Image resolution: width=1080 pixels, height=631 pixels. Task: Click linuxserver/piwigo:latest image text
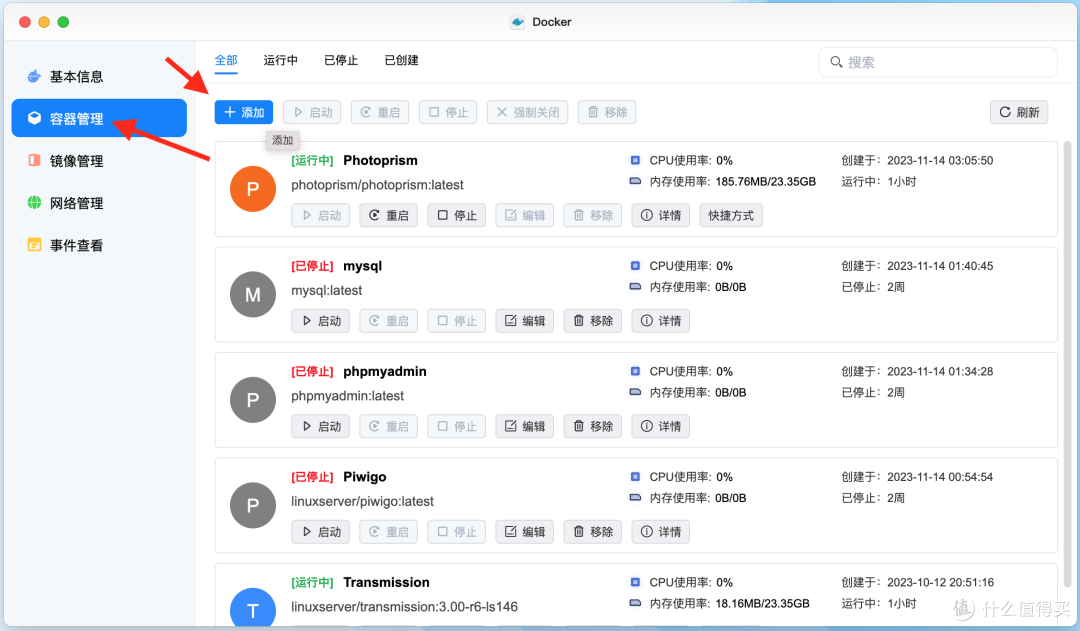click(x=362, y=501)
